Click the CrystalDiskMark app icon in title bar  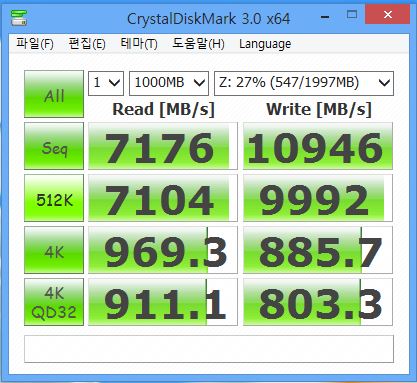(19, 18)
